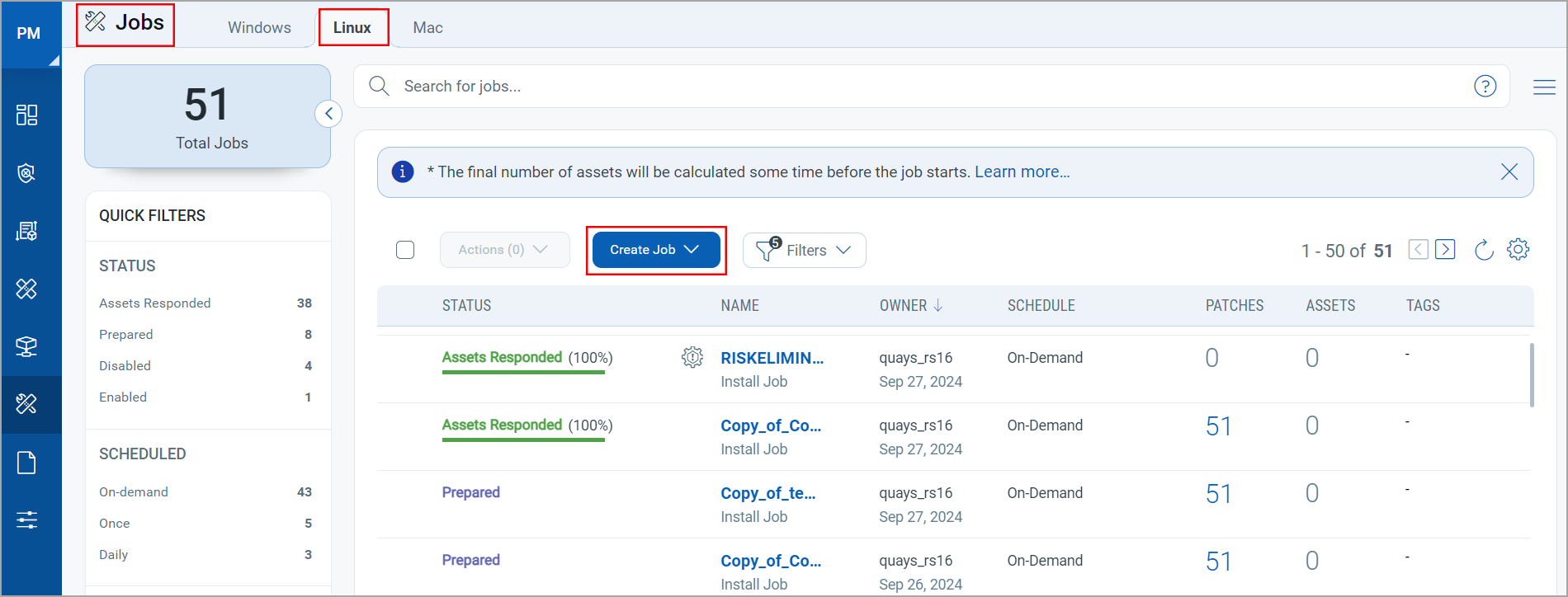Refresh the jobs list
The width and height of the screenshot is (1568, 597).
click(1483, 250)
